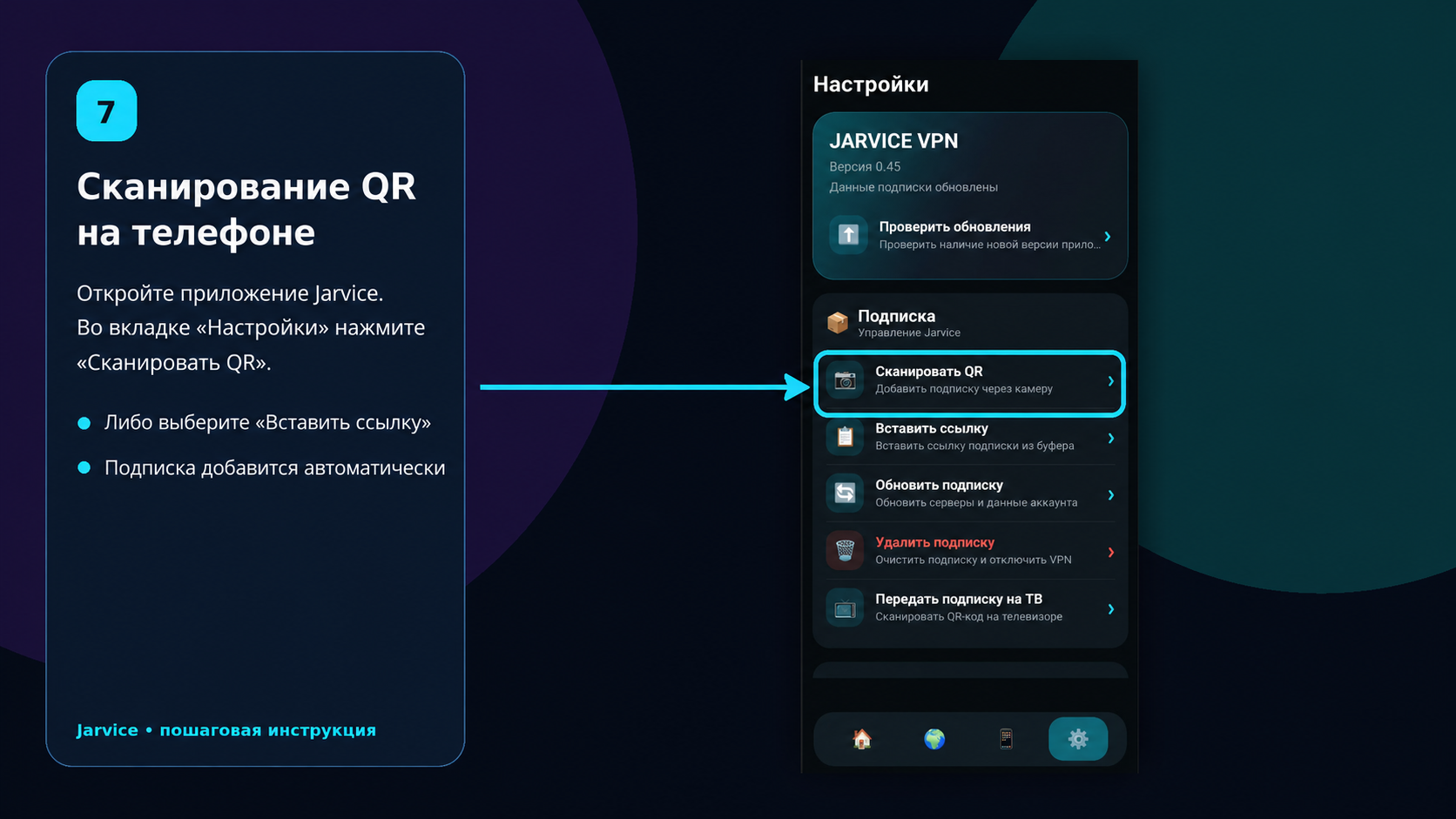This screenshot has height=819, width=1456.
Task: Click the refresh icon for Обновить подписку
Action: point(845,493)
